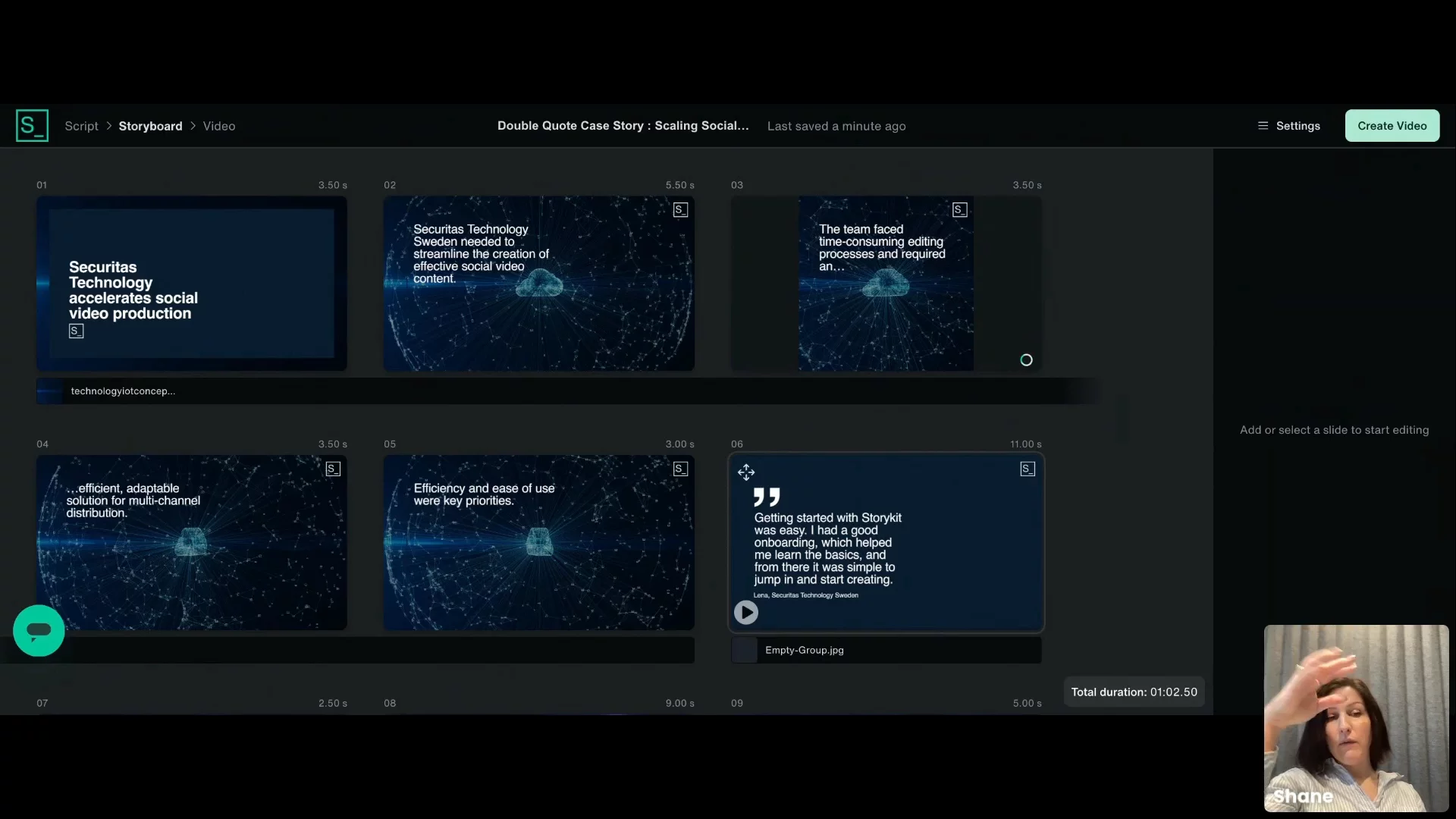Screen dimensions: 1456x819
Task: Click the logo badge on slide 04
Action: click(x=333, y=469)
